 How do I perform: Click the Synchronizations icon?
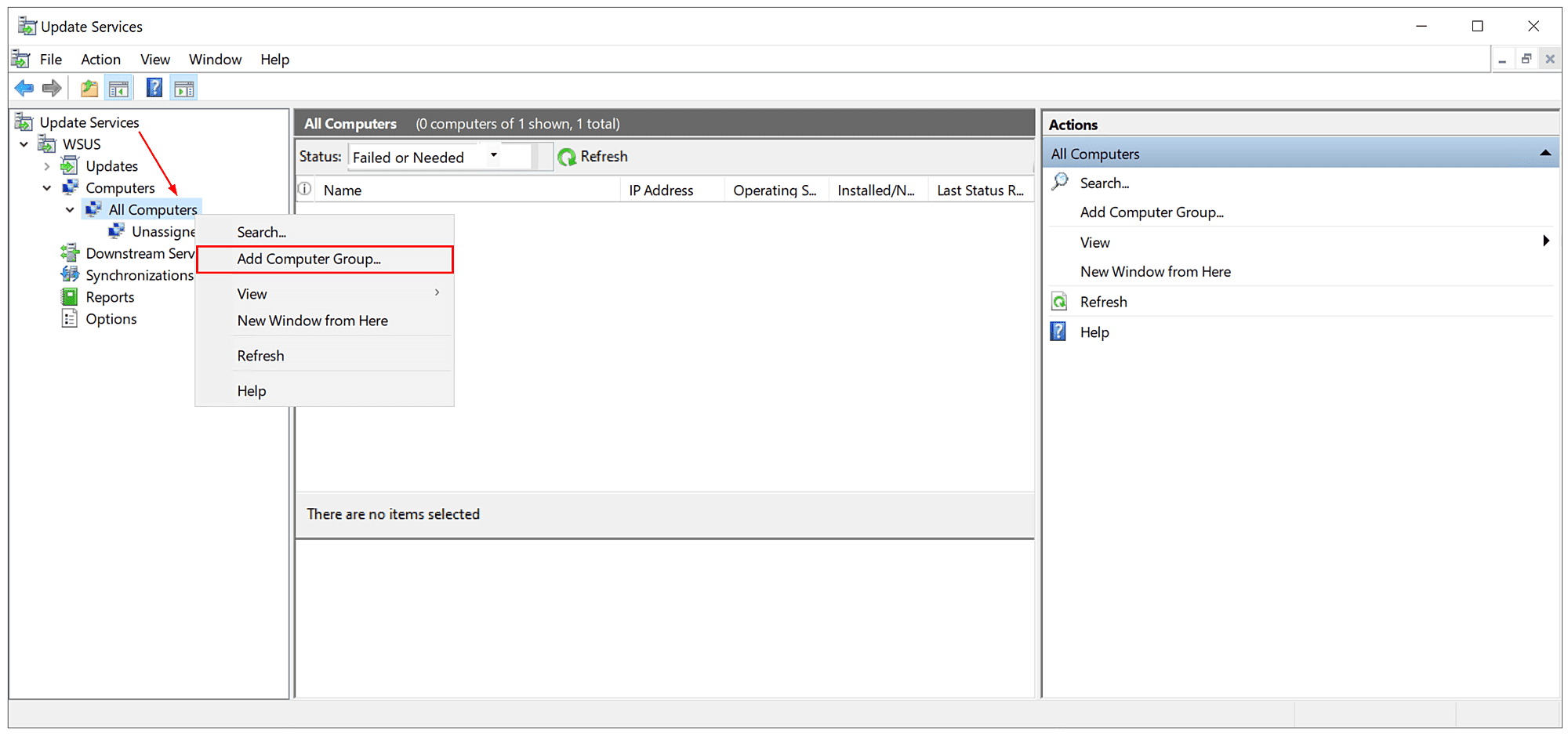pyautogui.click(x=70, y=274)
